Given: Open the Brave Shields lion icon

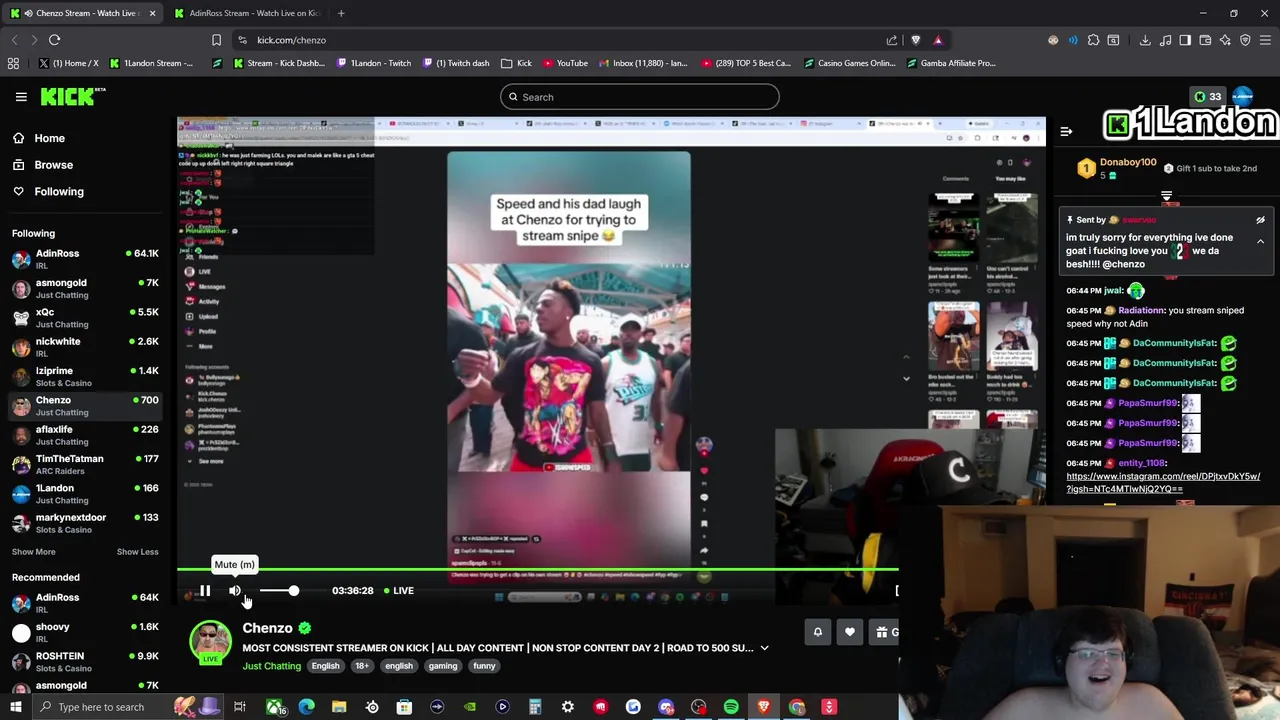Looking at the screenshot, I should (x=915, y=40).
